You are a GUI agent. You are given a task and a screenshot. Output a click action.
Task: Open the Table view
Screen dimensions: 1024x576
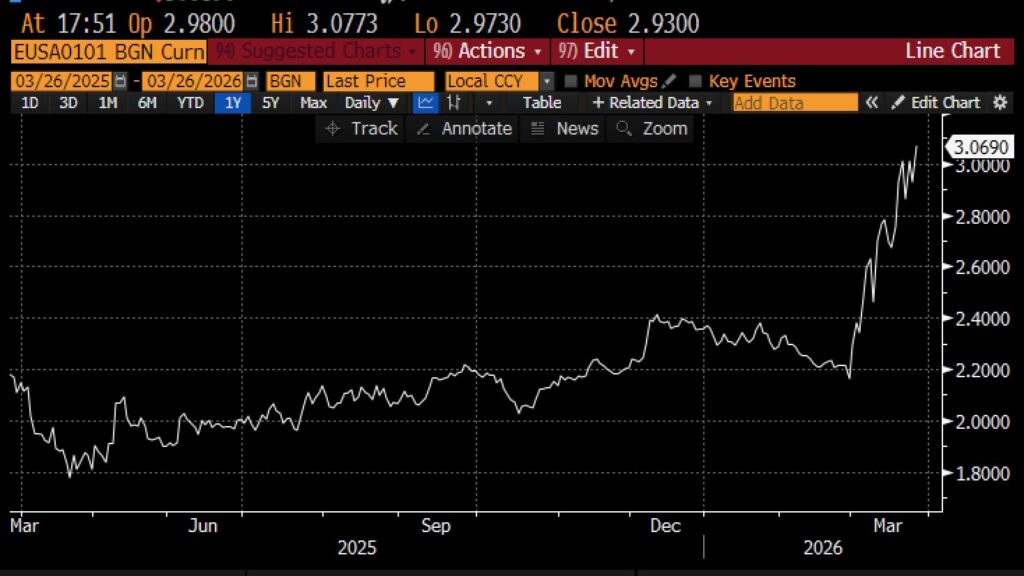click(x=542, y=103)
